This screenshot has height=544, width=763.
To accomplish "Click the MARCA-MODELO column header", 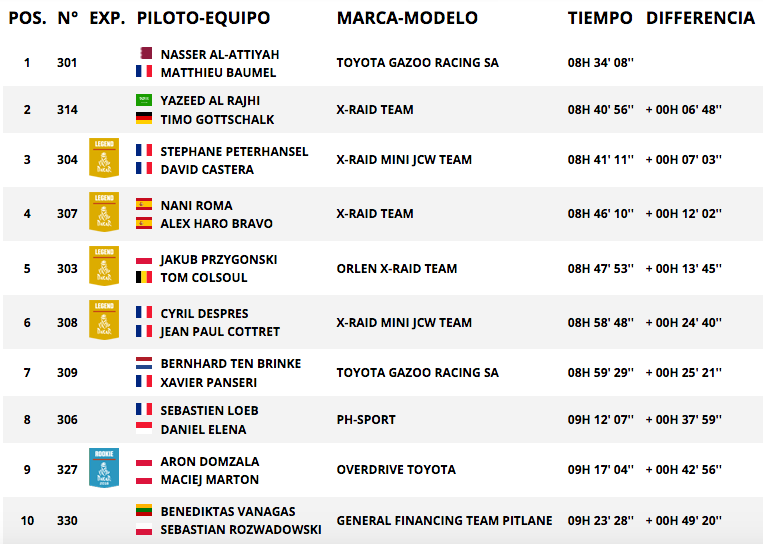I will (407, 18).
